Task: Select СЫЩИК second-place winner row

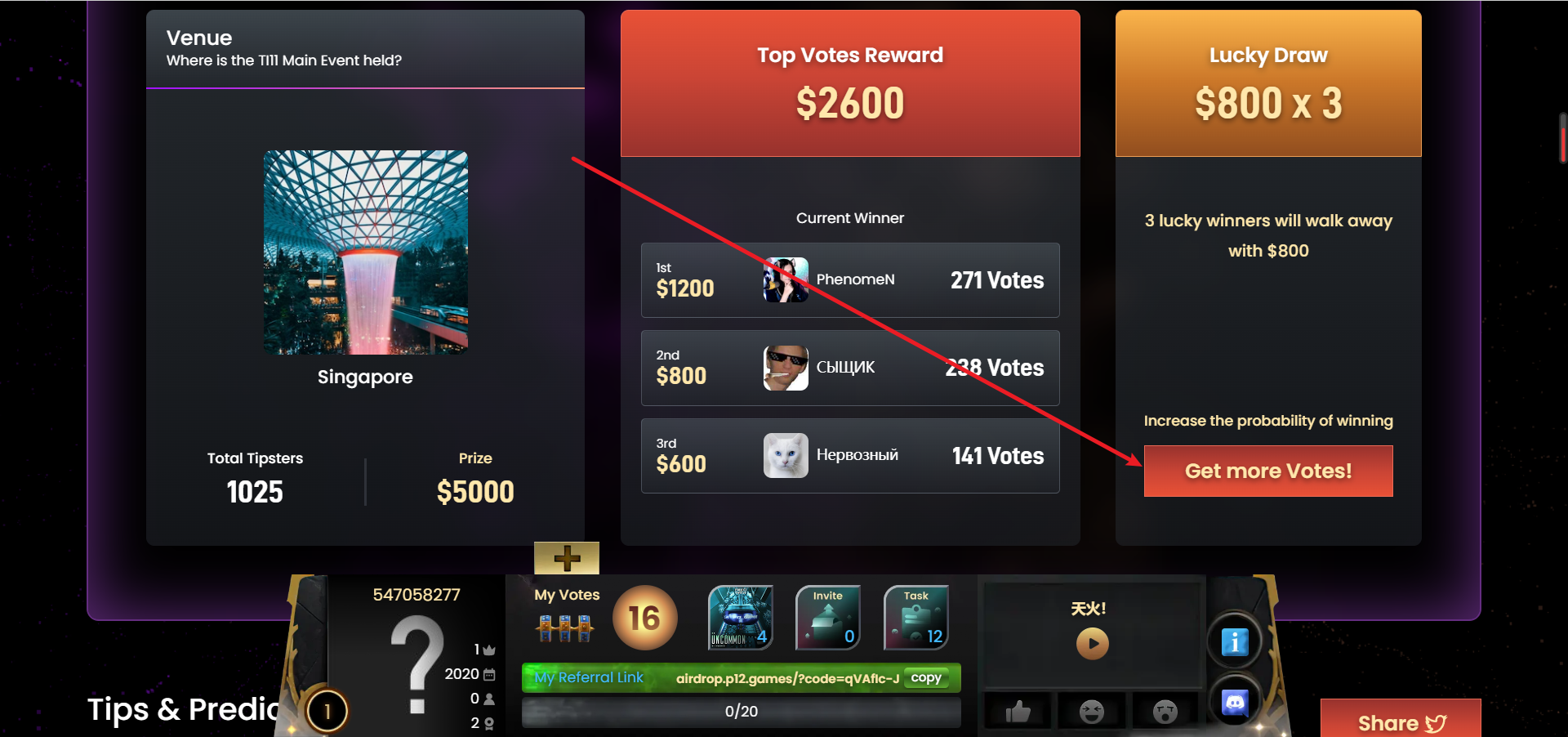Action: click(x=850, y=368)
